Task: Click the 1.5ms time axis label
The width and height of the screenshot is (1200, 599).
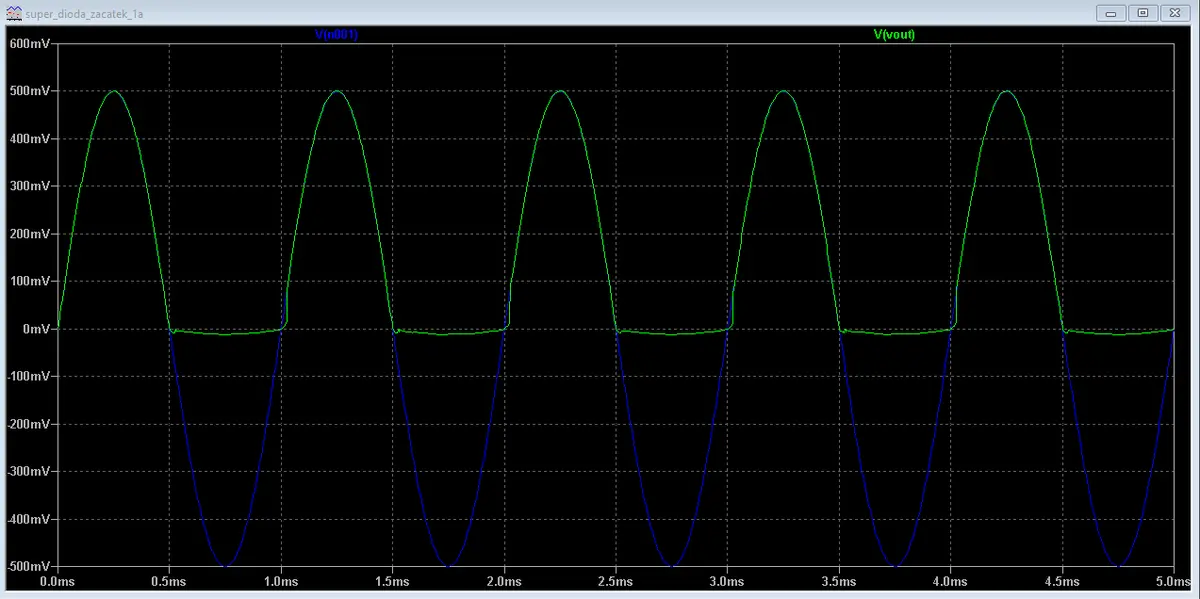Action: click(x=392, y=580)
